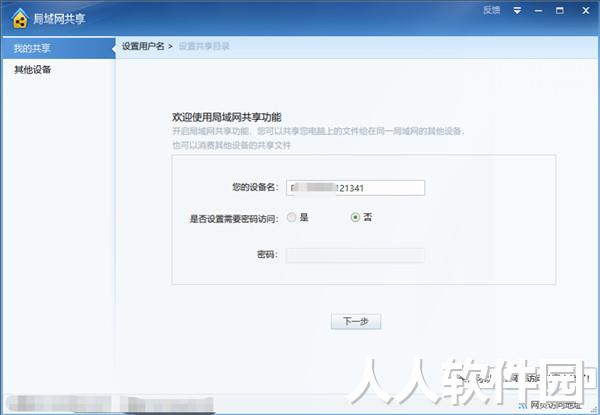Image resolution: width=600 pixels, height=415 pixels.
Task: Click the 设置共享目录 breadcrumb step
Action: [x=204, y=46]
